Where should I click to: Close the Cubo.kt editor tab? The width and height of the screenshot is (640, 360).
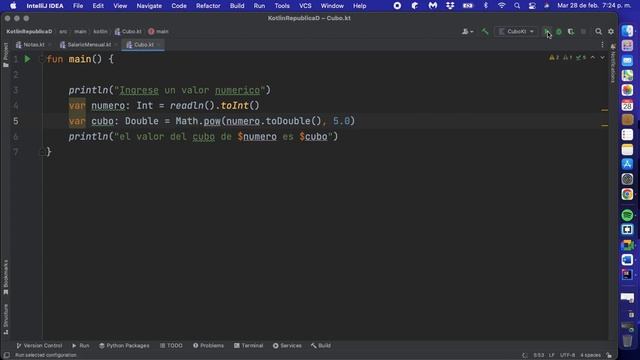[x=159, y=44]
